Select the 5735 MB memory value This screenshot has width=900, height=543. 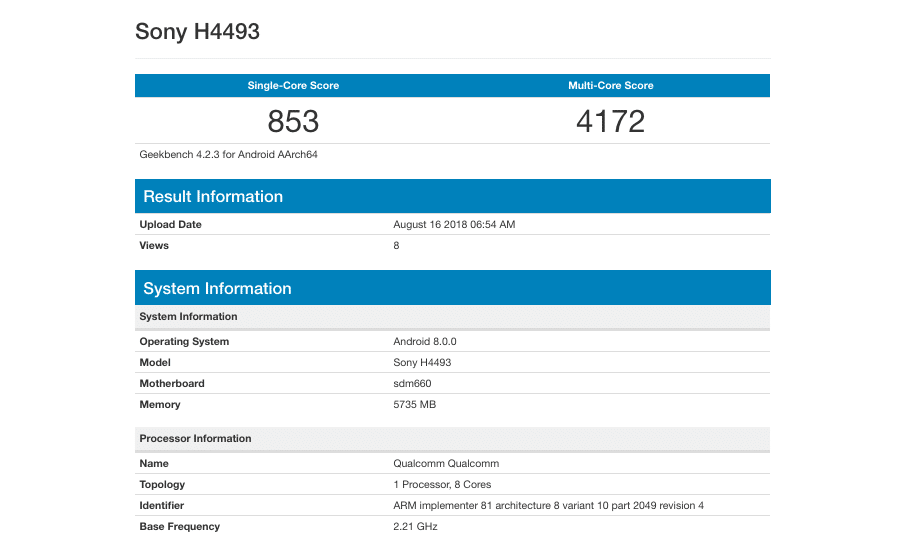pos(414,405)
